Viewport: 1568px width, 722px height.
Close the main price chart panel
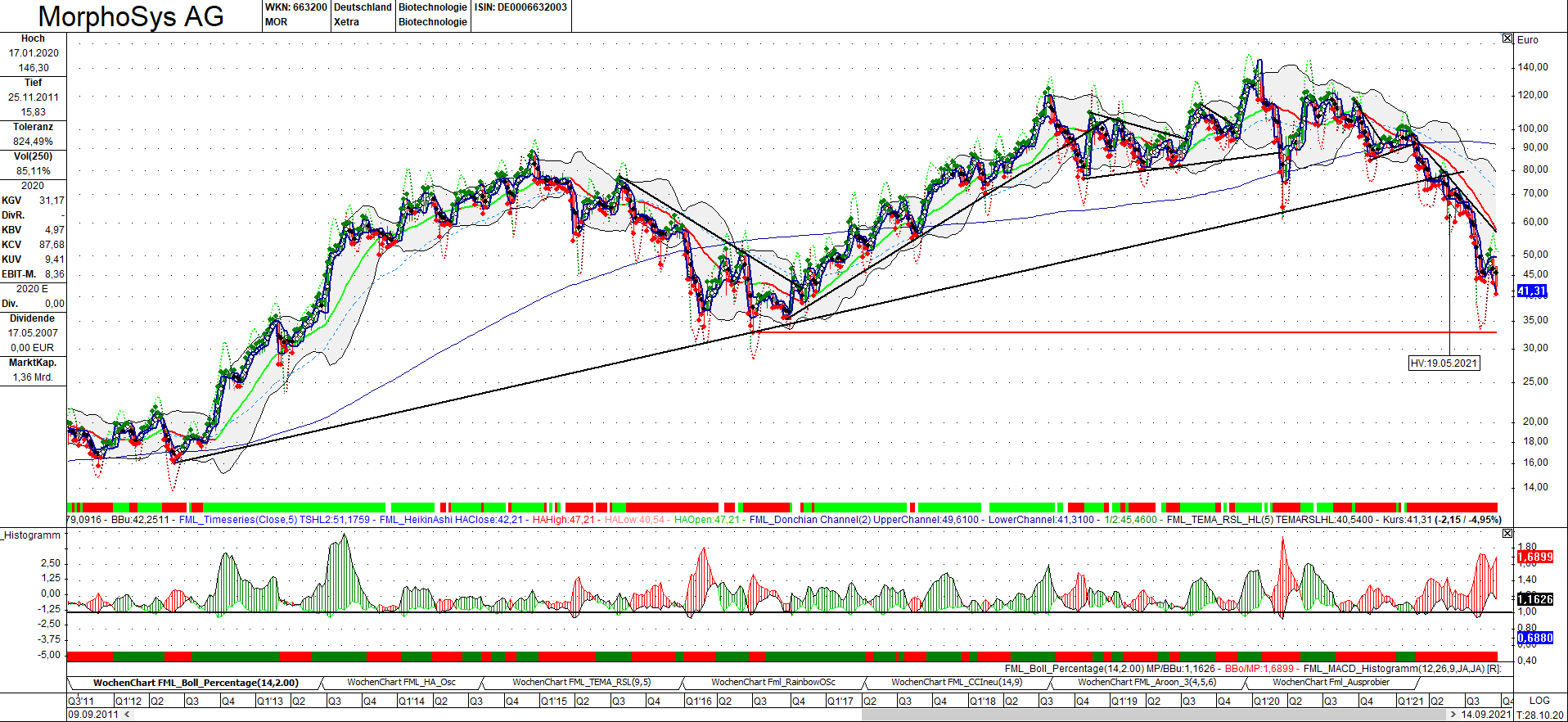tap(1507, 39)
